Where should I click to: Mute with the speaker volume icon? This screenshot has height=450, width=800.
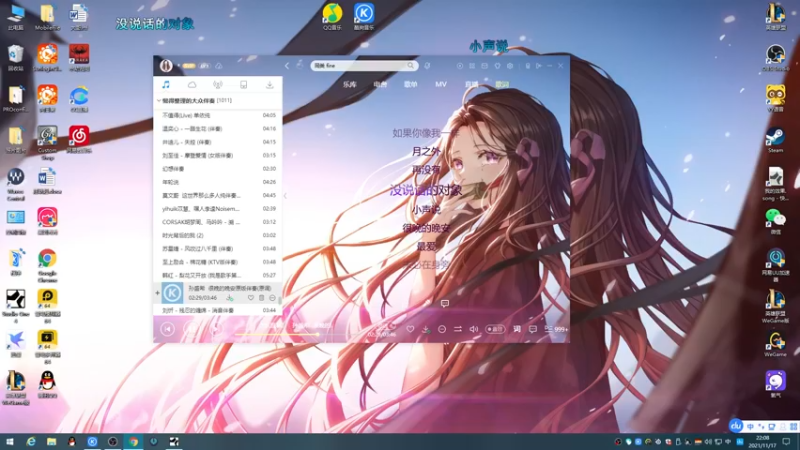coord(473,329)
